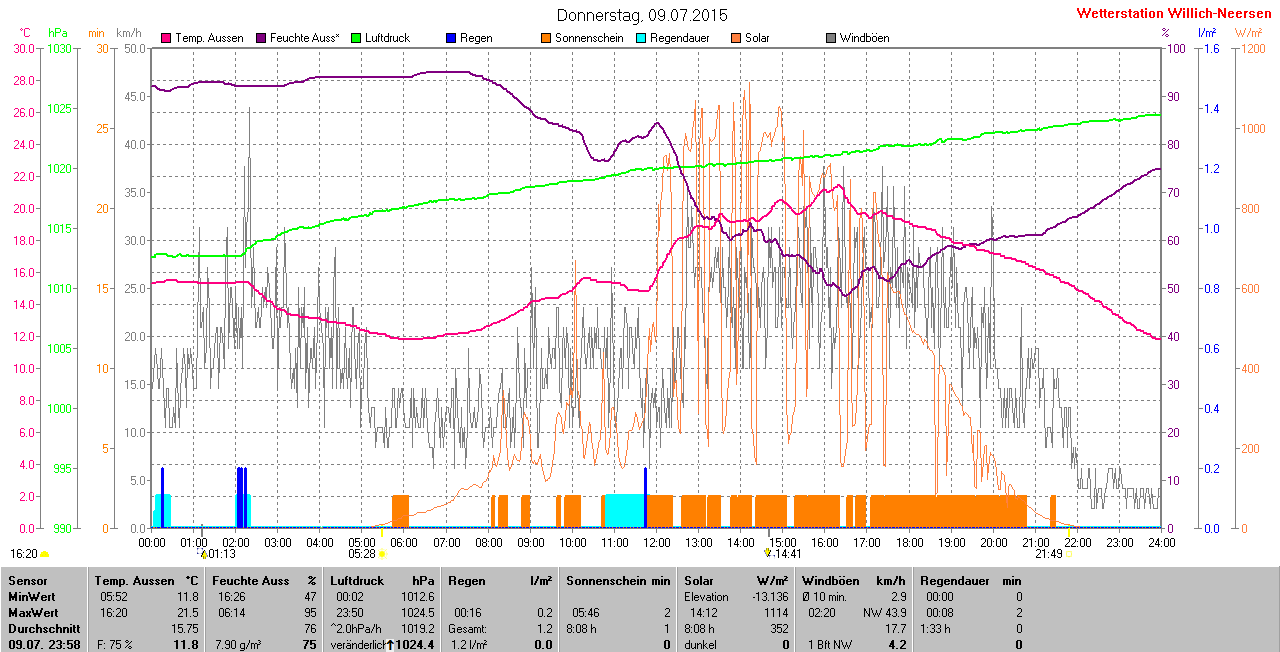The height and width of the screenshot is (652, 1280).
Task: Click the Luftdruck hPa table header
Action: (x=384, y=580)
